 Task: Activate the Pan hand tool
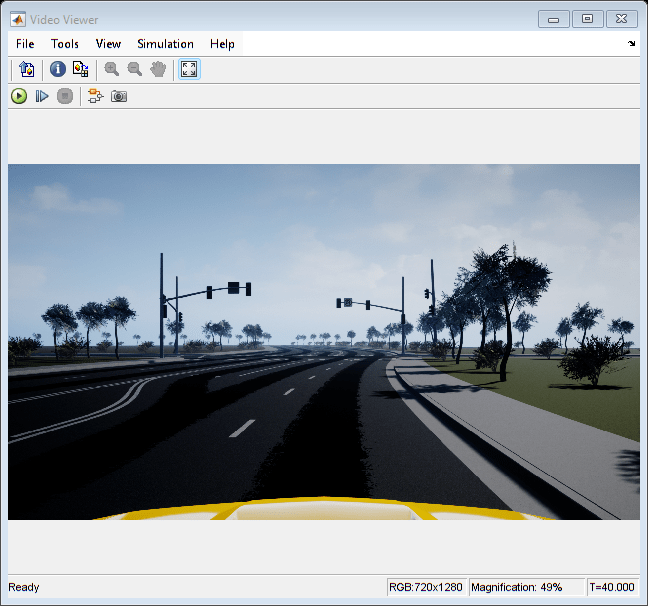pyautogui.click(x=157, y=69)
